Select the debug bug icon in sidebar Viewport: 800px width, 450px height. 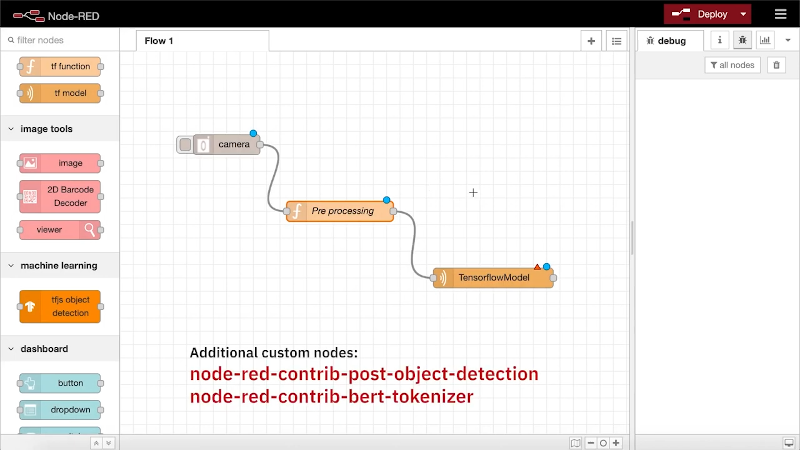tap(742, 41)
